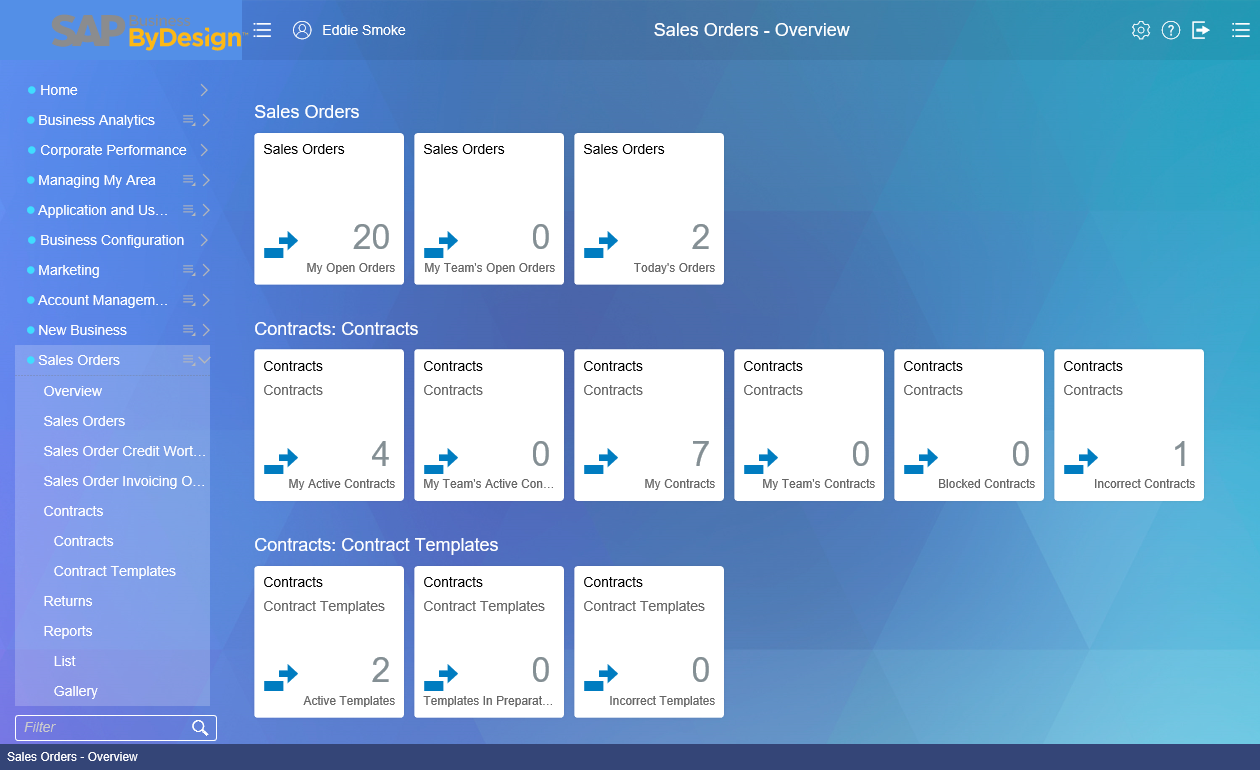Select Contract Templates in the sidebar
1260x770 pixels.
point(114,571)
